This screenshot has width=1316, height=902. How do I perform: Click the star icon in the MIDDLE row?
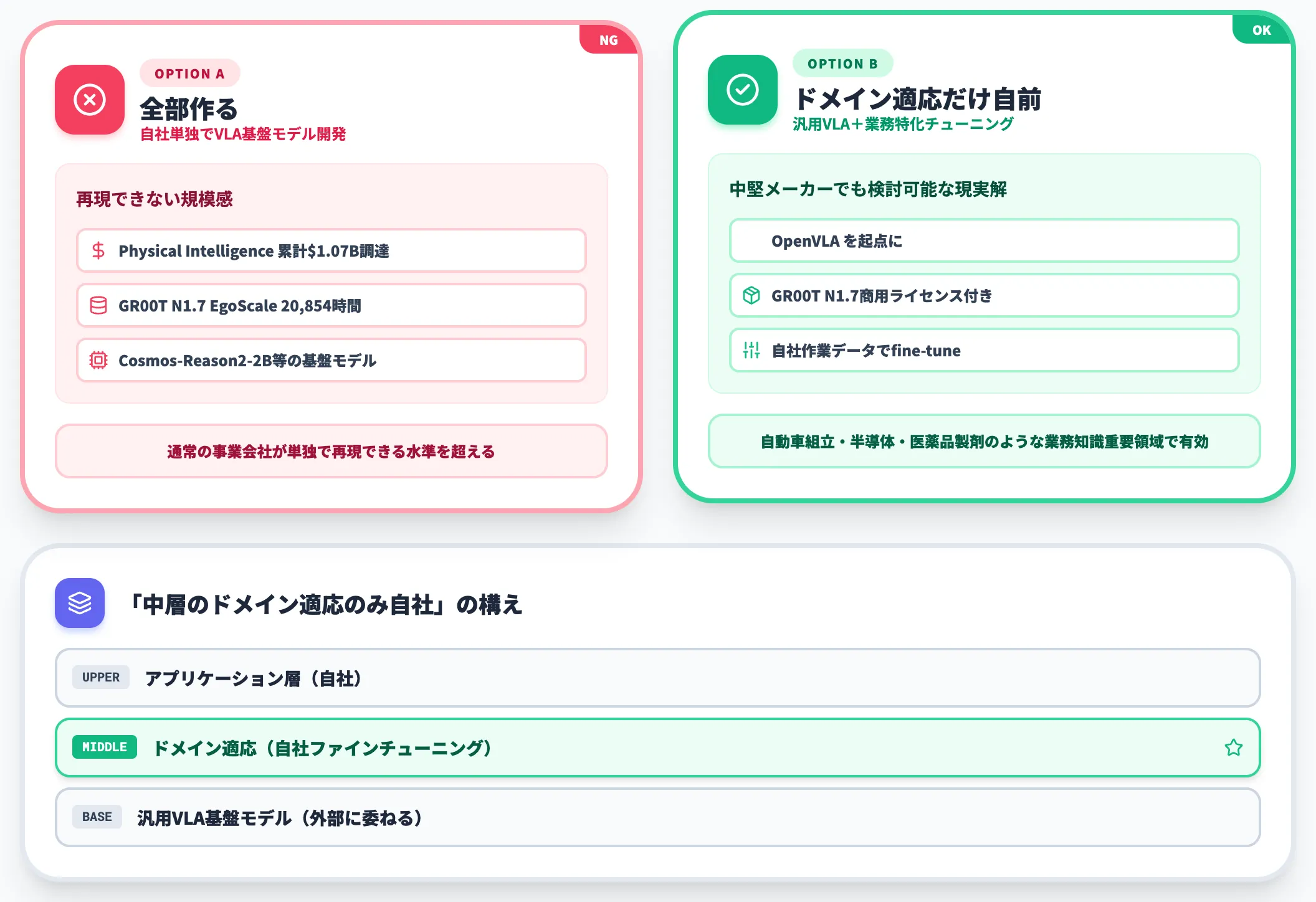1234,748
